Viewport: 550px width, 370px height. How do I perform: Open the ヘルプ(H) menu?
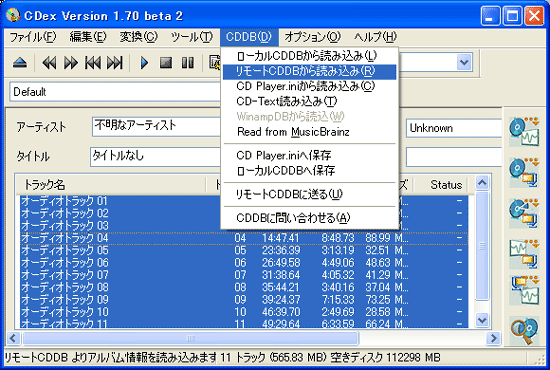375,37
